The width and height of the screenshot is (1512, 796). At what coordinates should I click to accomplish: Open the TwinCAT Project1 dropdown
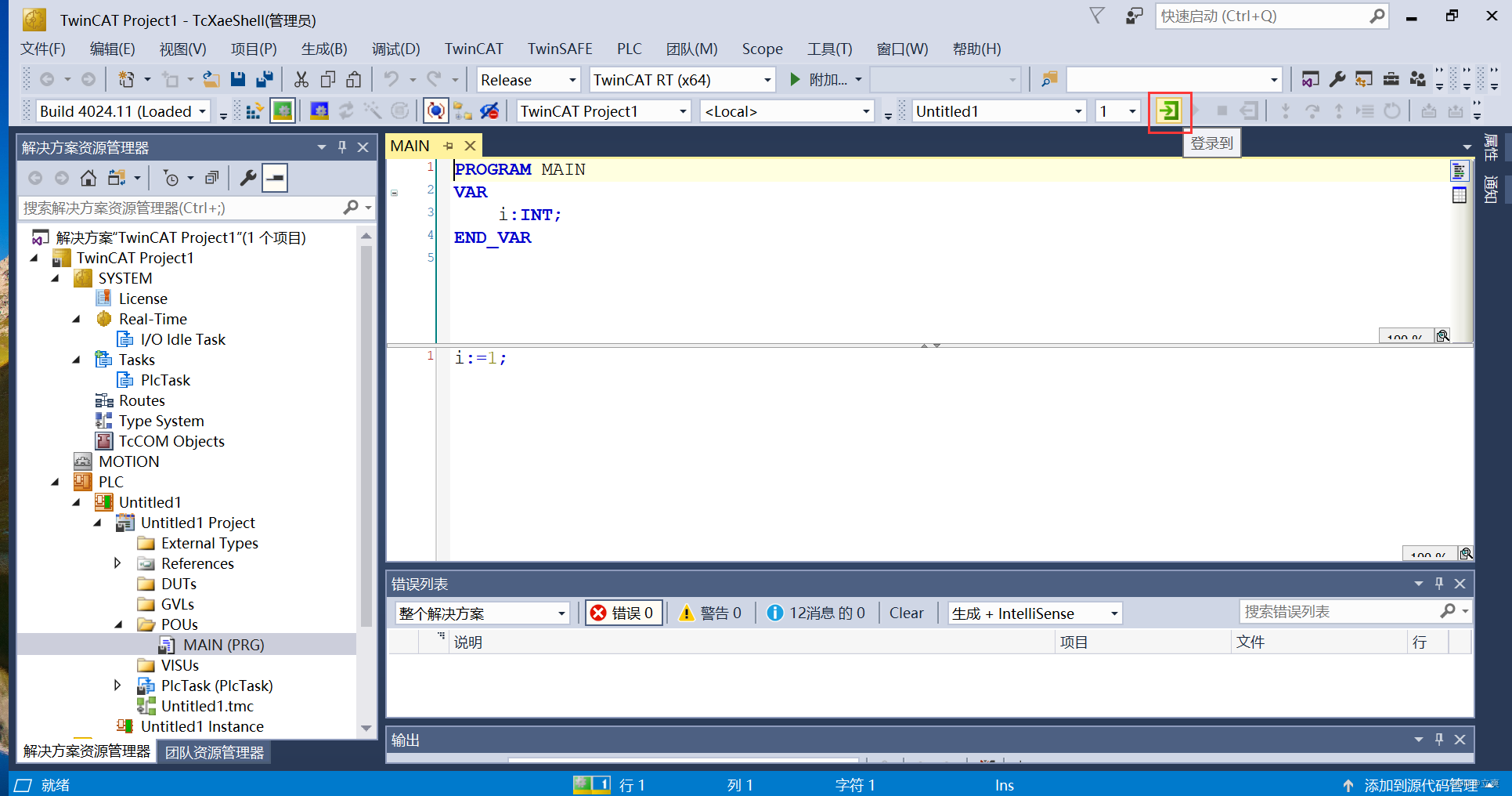coord(603,111)
